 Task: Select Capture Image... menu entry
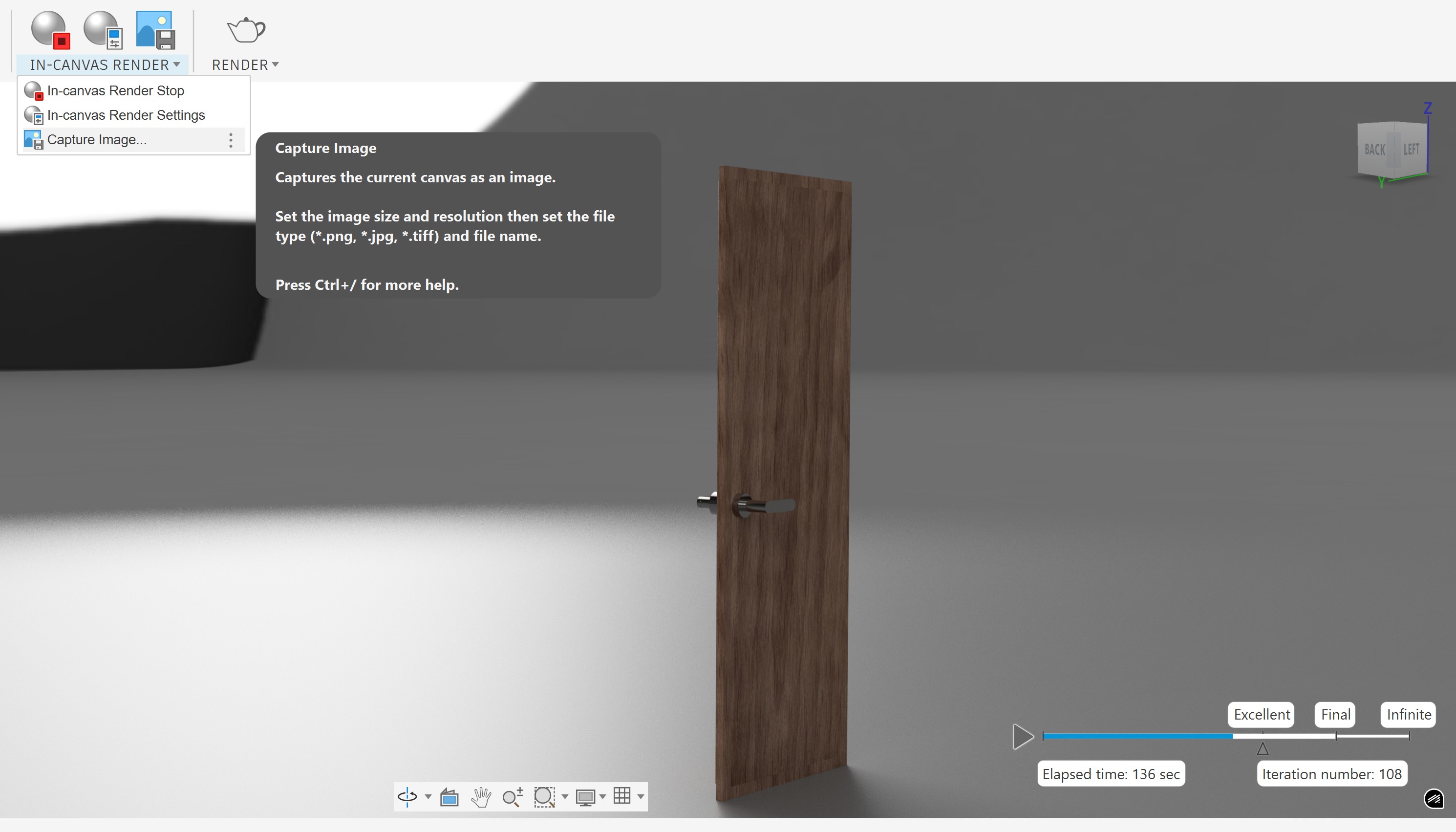(97, 139)
